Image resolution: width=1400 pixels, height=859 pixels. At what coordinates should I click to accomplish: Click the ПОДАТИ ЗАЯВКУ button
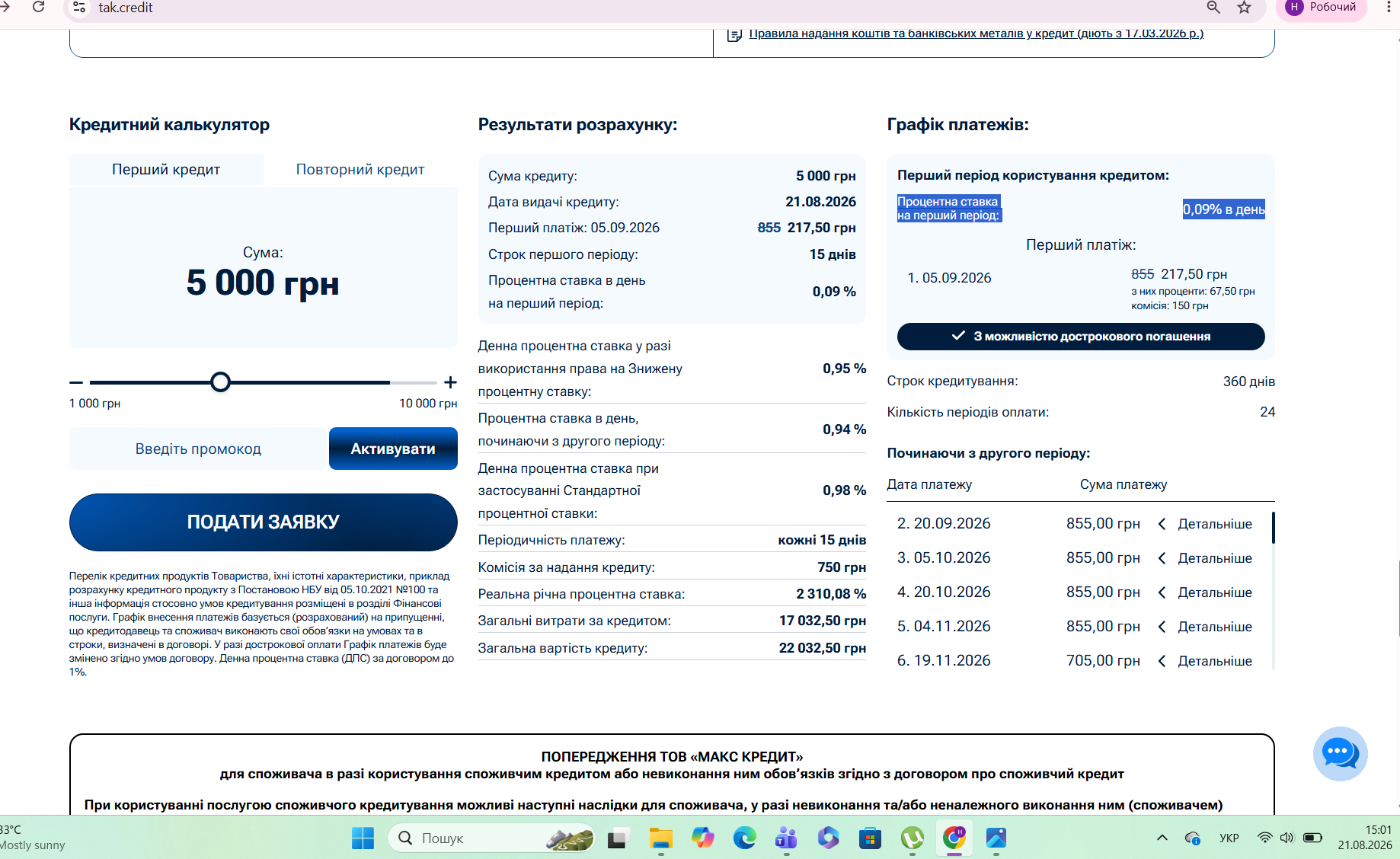(264, 522)
